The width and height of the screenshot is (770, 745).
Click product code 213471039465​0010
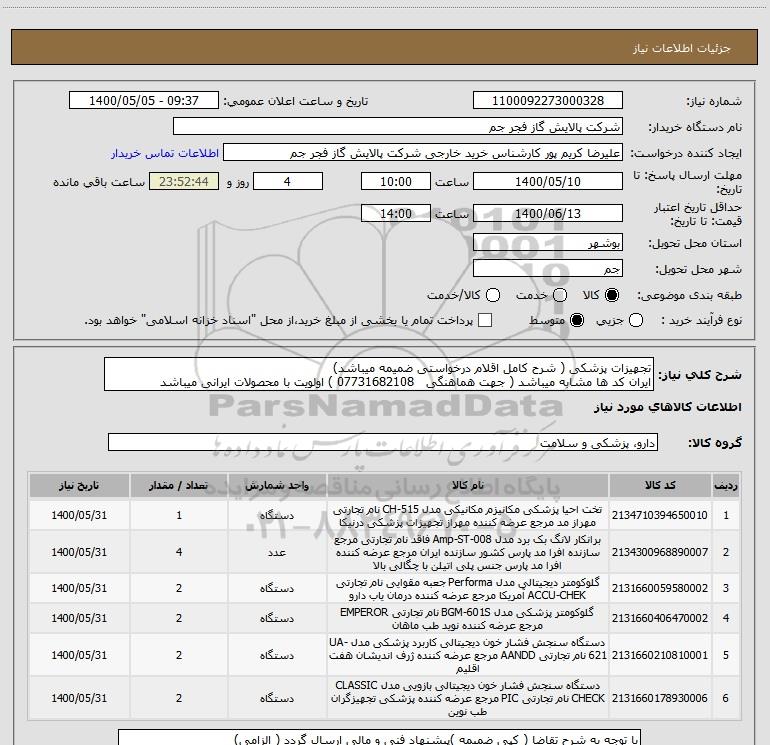(x=660, y=515)
